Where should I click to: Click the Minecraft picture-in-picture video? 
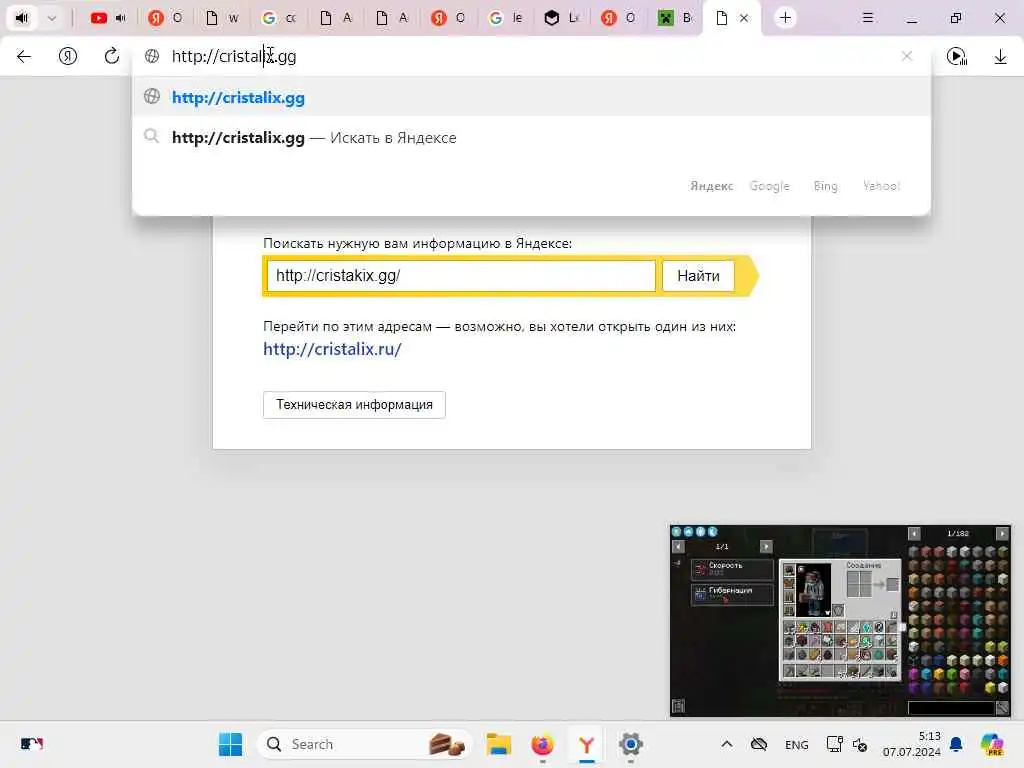point(840,620)
